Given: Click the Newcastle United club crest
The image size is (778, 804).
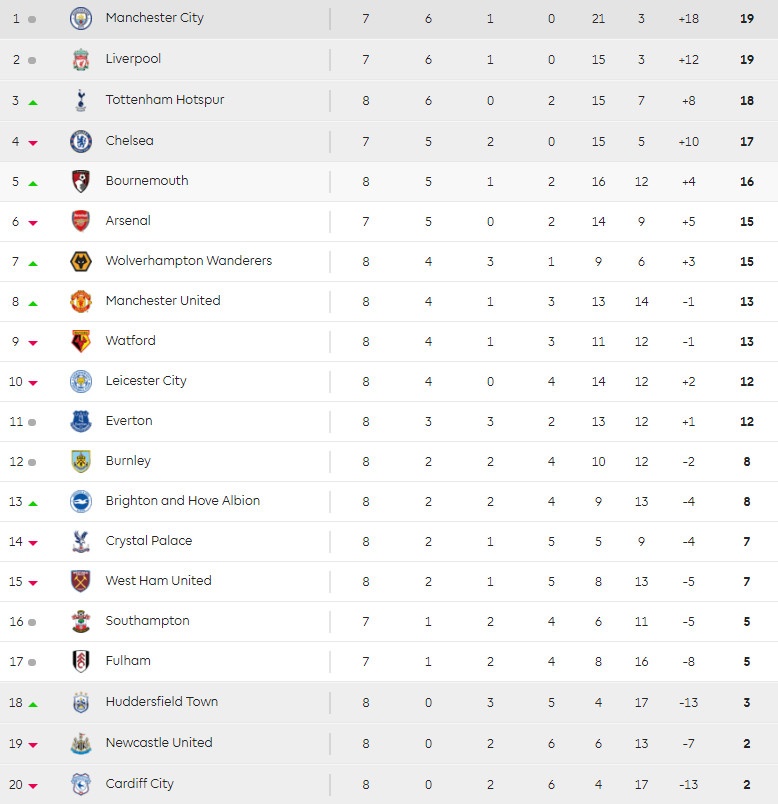Looking at the screenshot, I should (81, 743).
